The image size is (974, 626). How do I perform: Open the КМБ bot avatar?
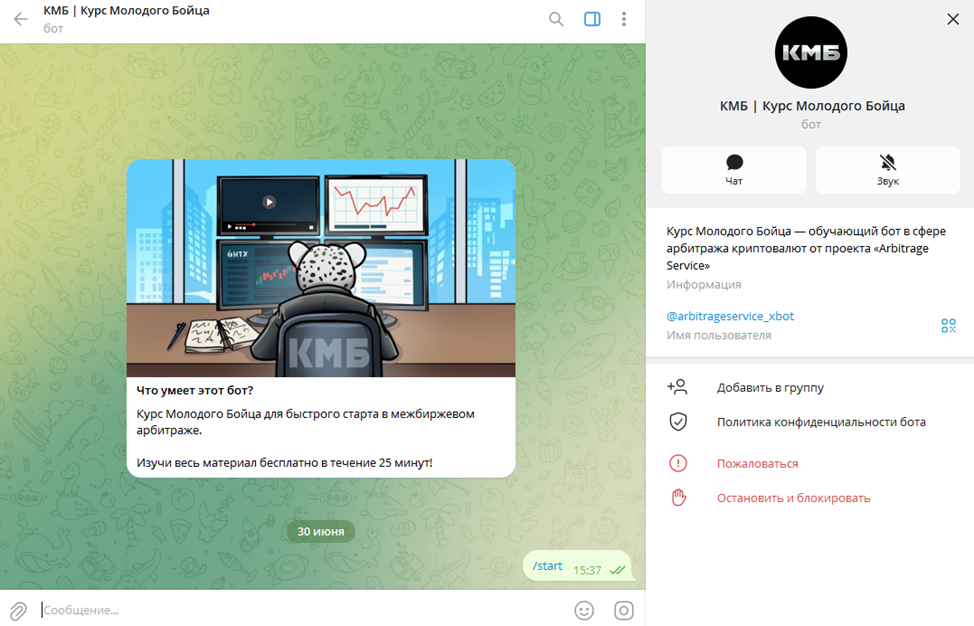[811, 53]
